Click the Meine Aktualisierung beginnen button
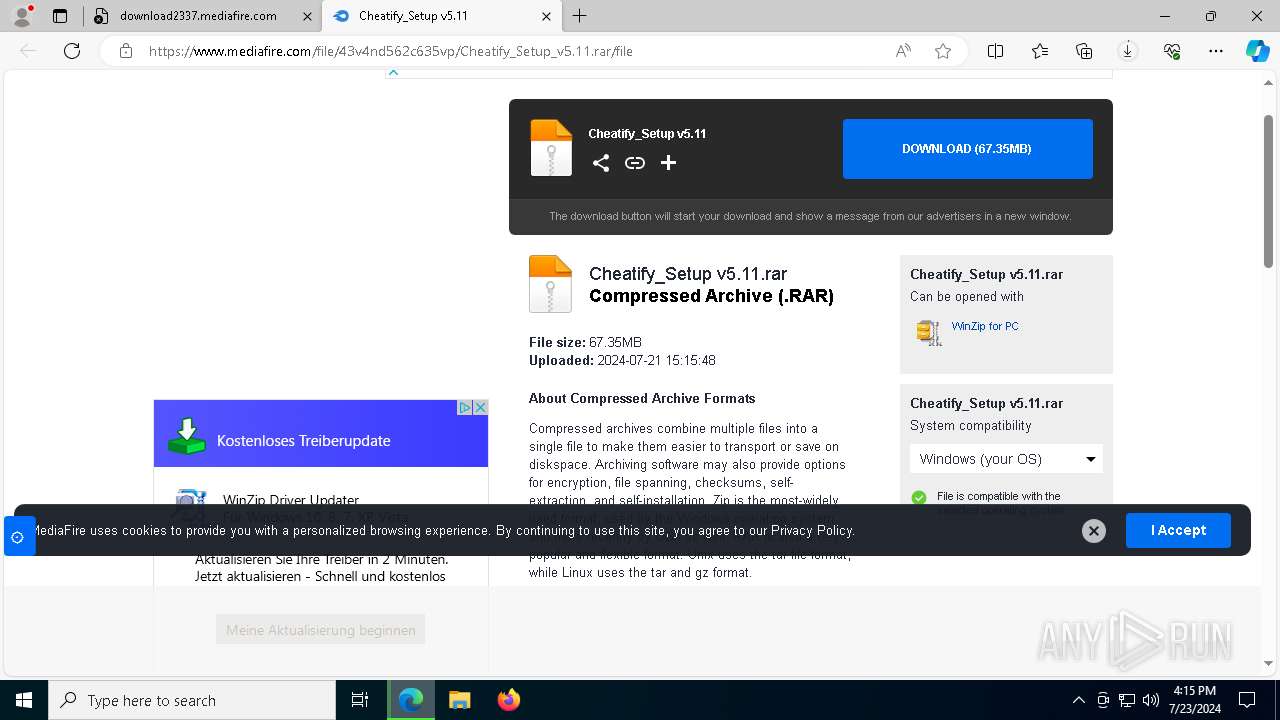 tap(321, 630)
